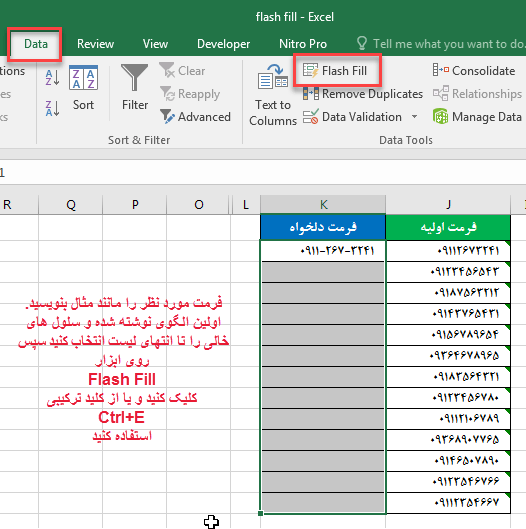Image resolution: width=526 pixels, height=529 pixels.
Task: Switch to the Review ribbon tab
Action: tap(95, 44)
